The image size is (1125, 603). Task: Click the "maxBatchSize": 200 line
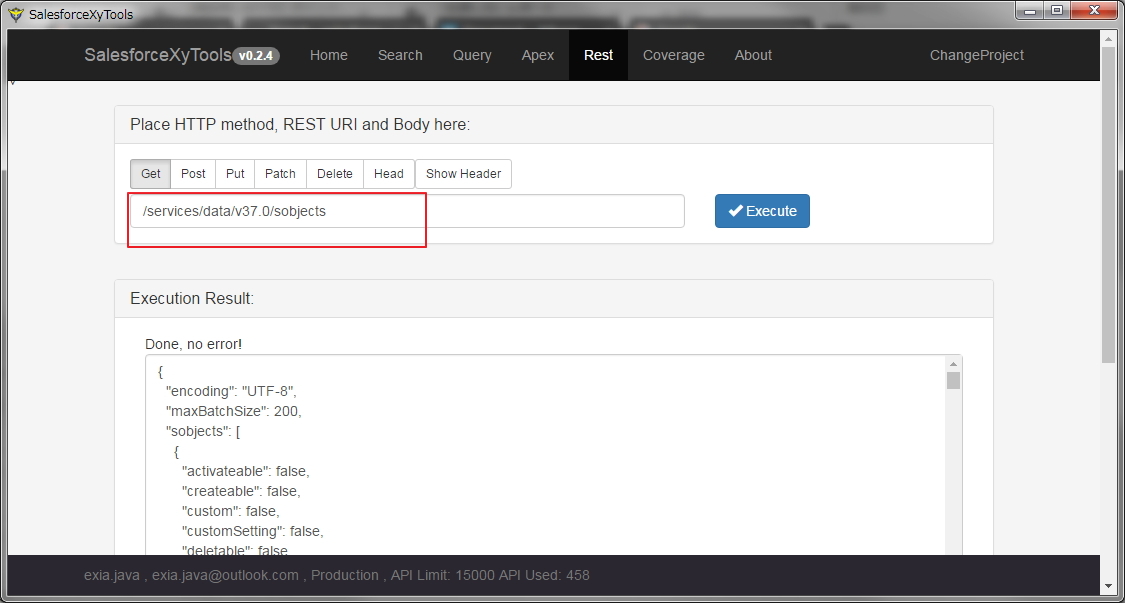[234, 411]
